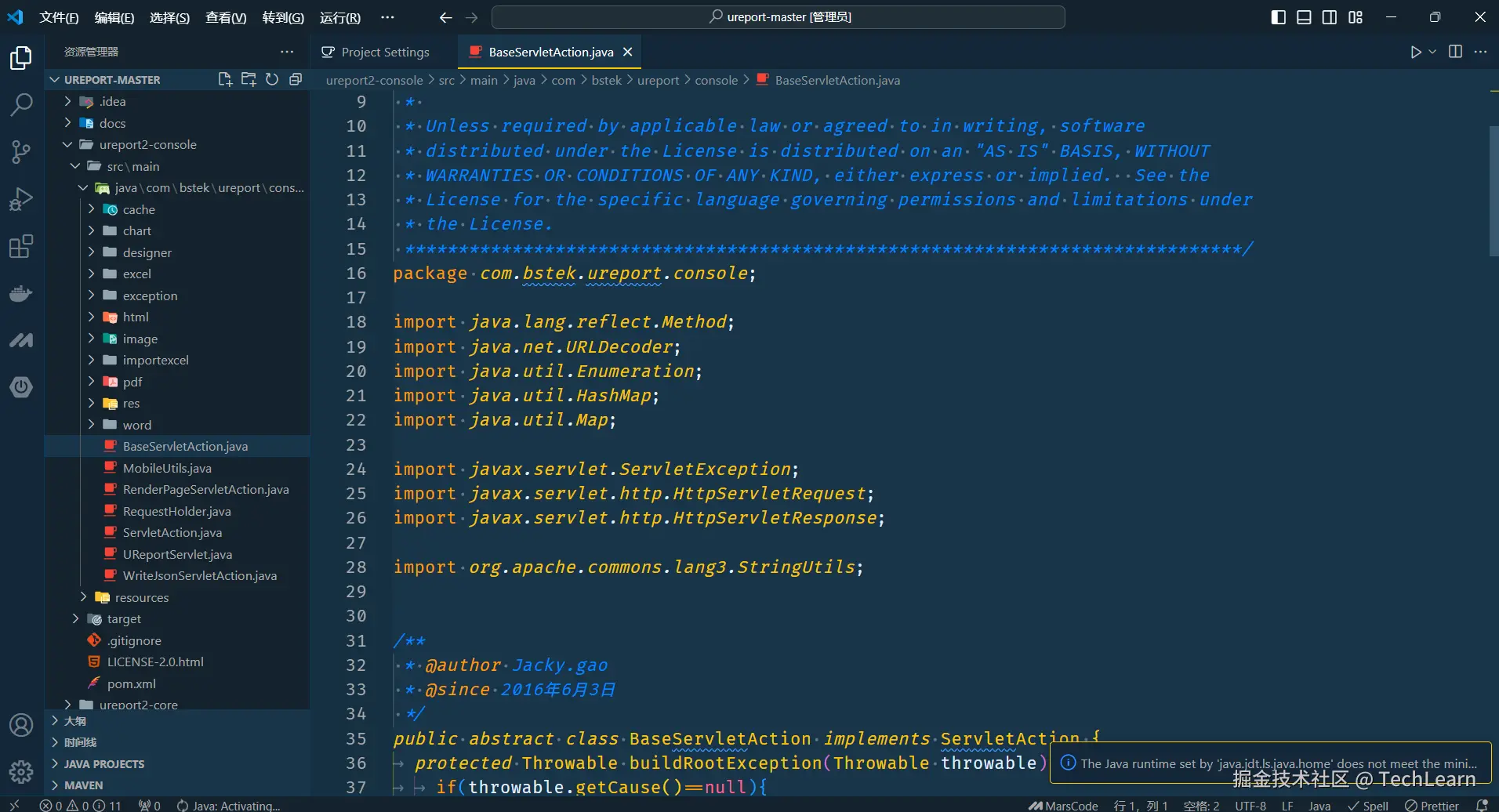Open Source Control view

[21, 152]
